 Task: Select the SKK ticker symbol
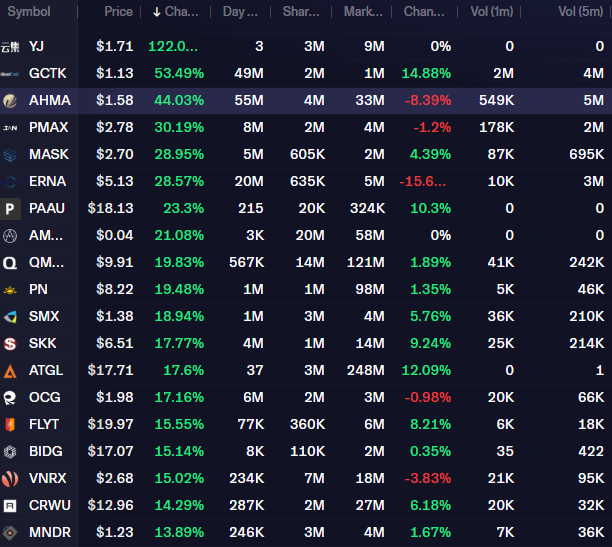coord(43,343)
